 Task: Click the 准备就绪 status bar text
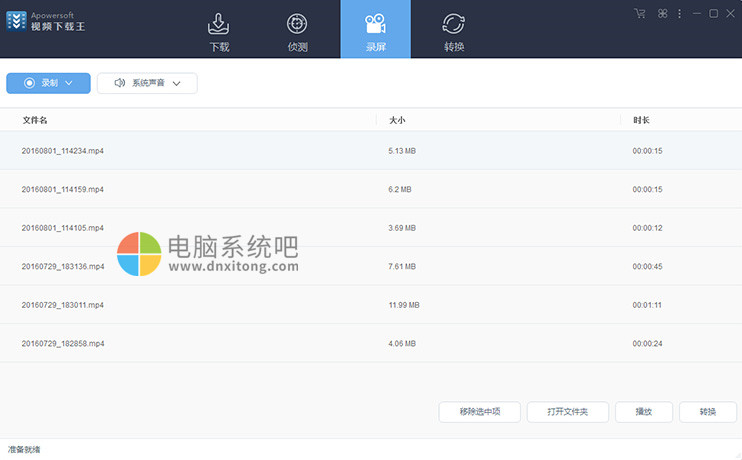point(24,450)
